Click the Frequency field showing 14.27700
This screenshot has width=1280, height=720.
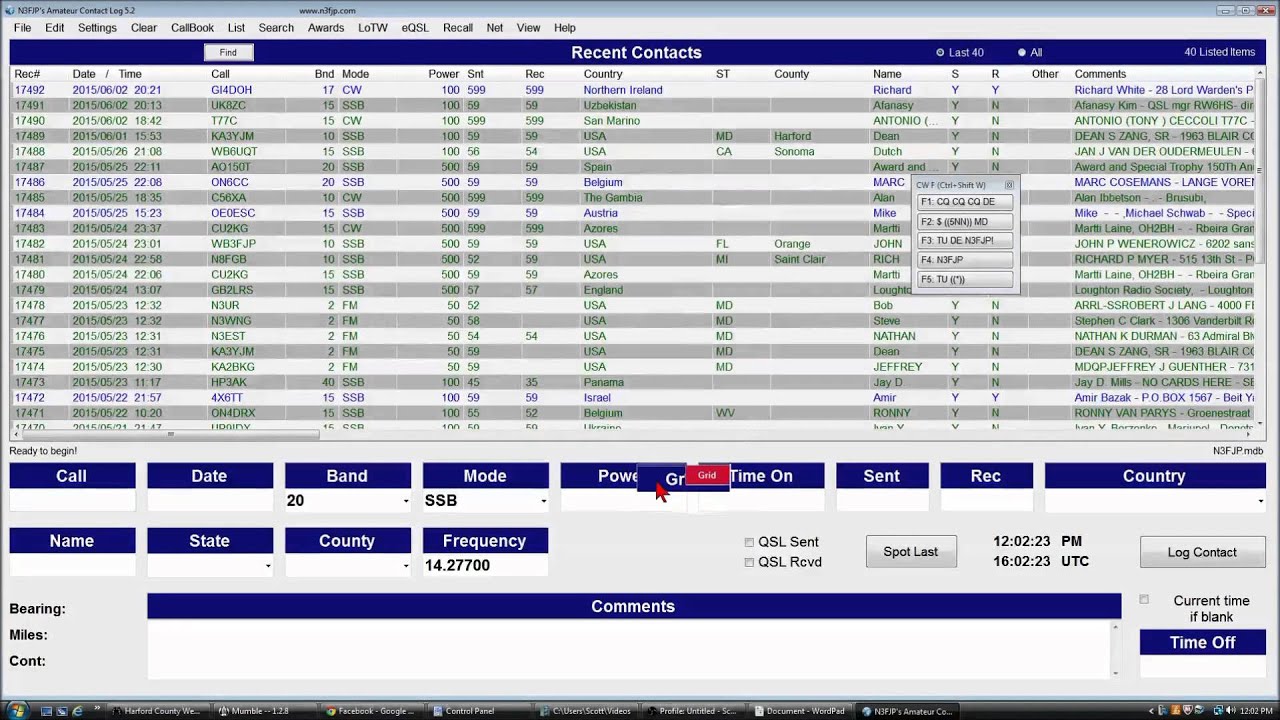[485, 566]
